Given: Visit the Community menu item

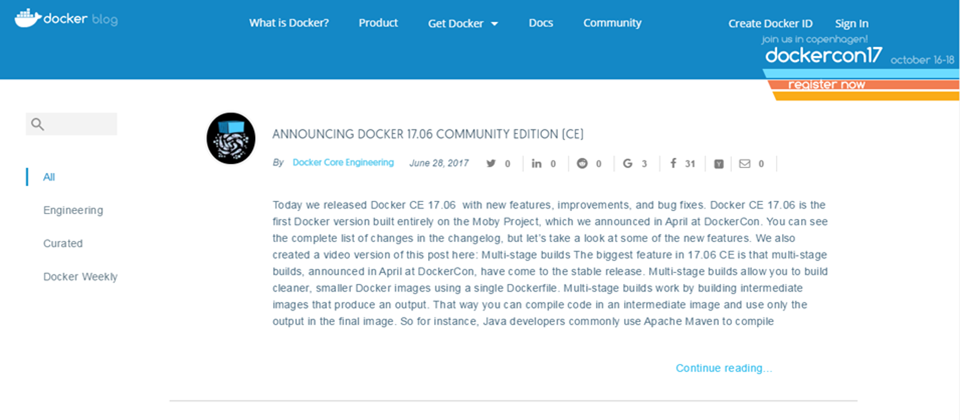Looking at the screenshot, I should pos(612,23).
